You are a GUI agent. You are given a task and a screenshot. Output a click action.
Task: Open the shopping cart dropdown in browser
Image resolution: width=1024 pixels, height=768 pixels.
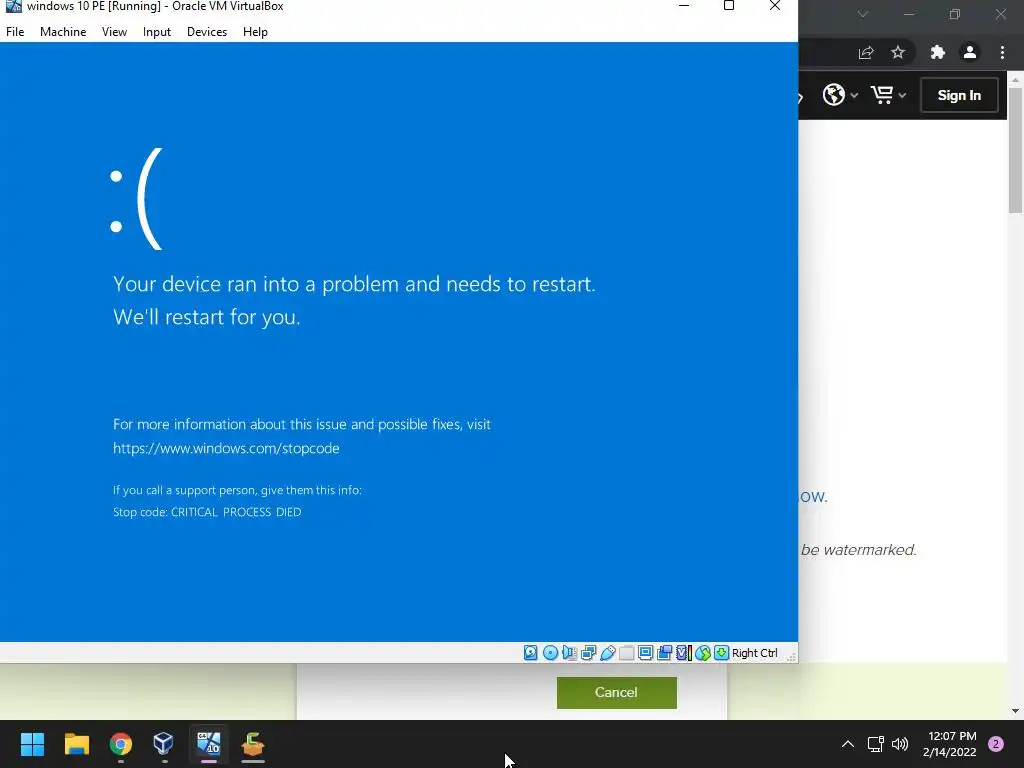click(x=888, y=95)
